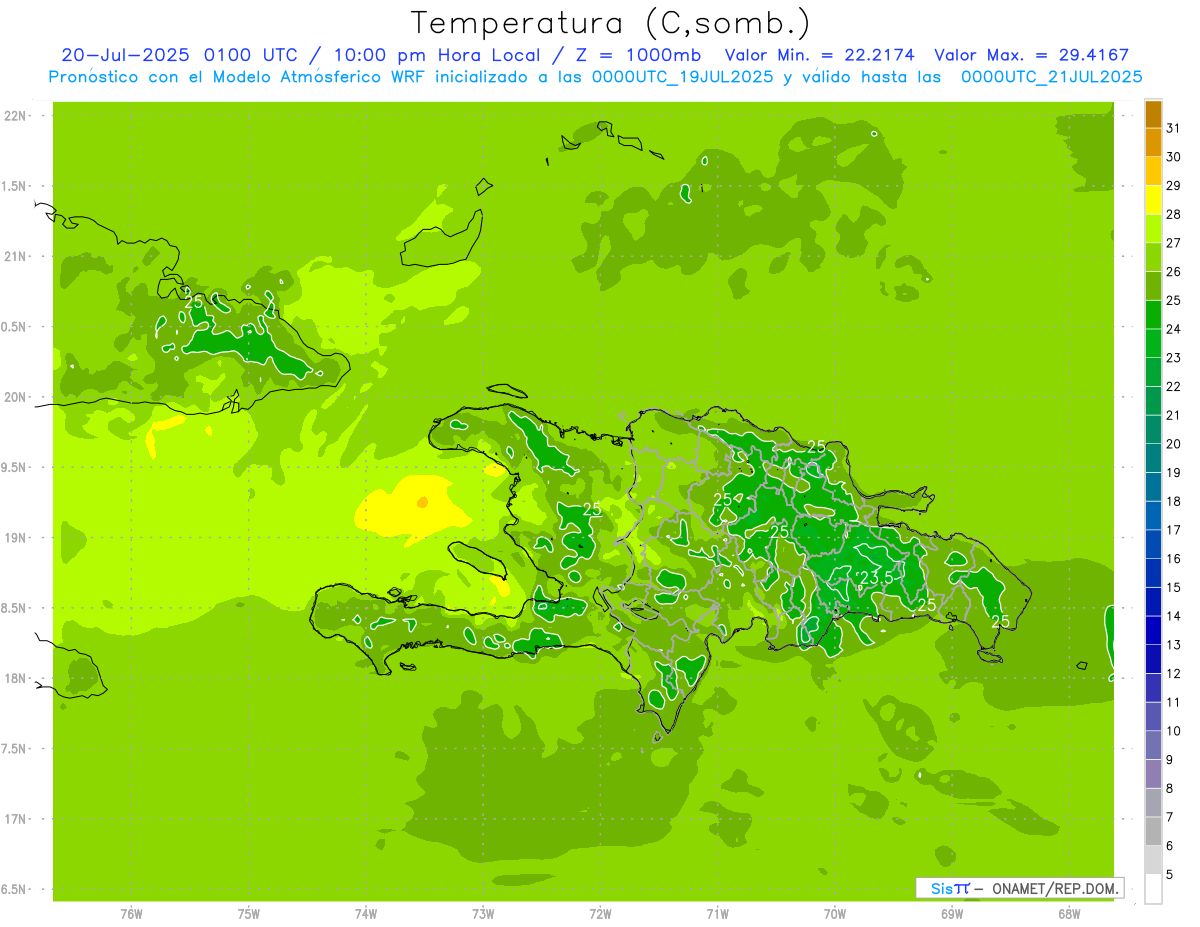Viewport: 1200px width, 927px height.
Task: Click the "0000UTC_19JUL2025" initialization time
Action: tap(682, 76)
